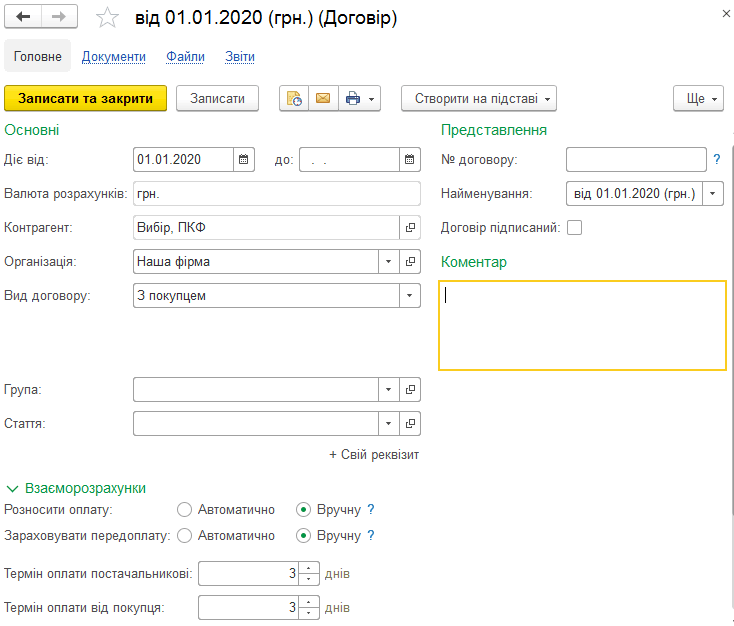Click the Організація field 'Наша фірма'

click(256, 261)
